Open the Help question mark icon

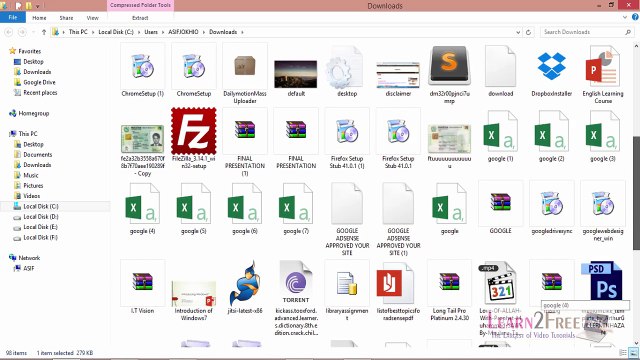click(635, 17)
